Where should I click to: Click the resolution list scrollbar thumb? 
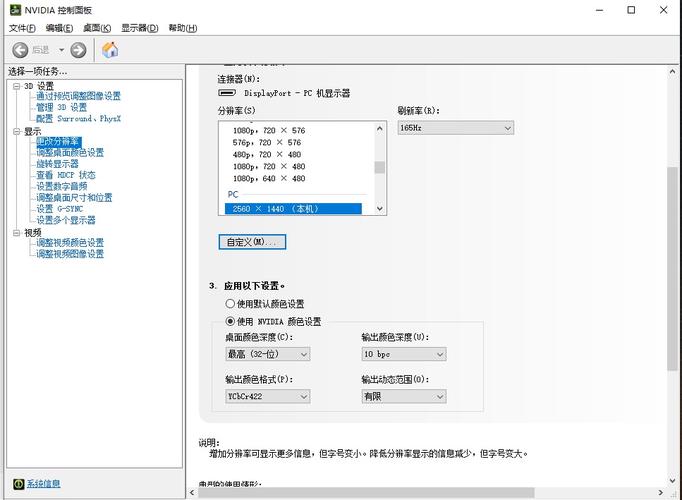380,167
